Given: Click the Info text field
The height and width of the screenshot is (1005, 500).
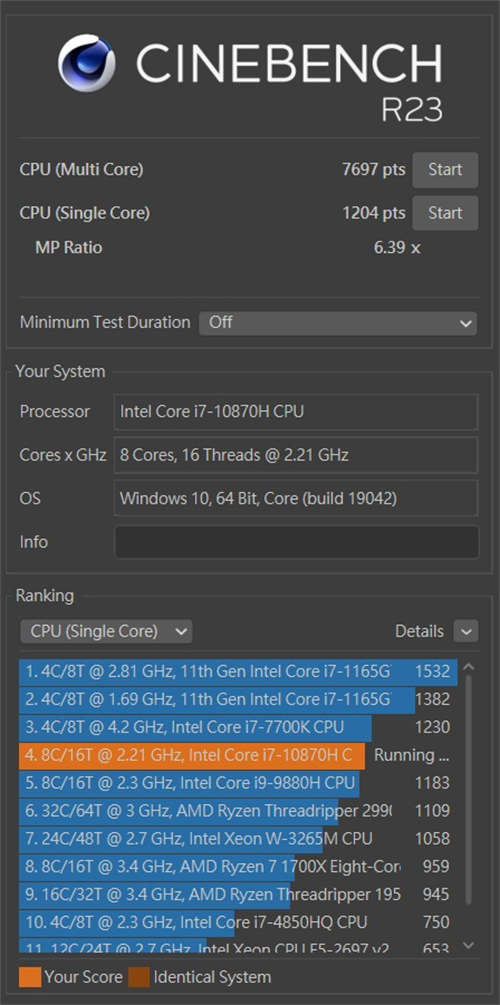Looking at the screenshot, I should tap(296, 542).
